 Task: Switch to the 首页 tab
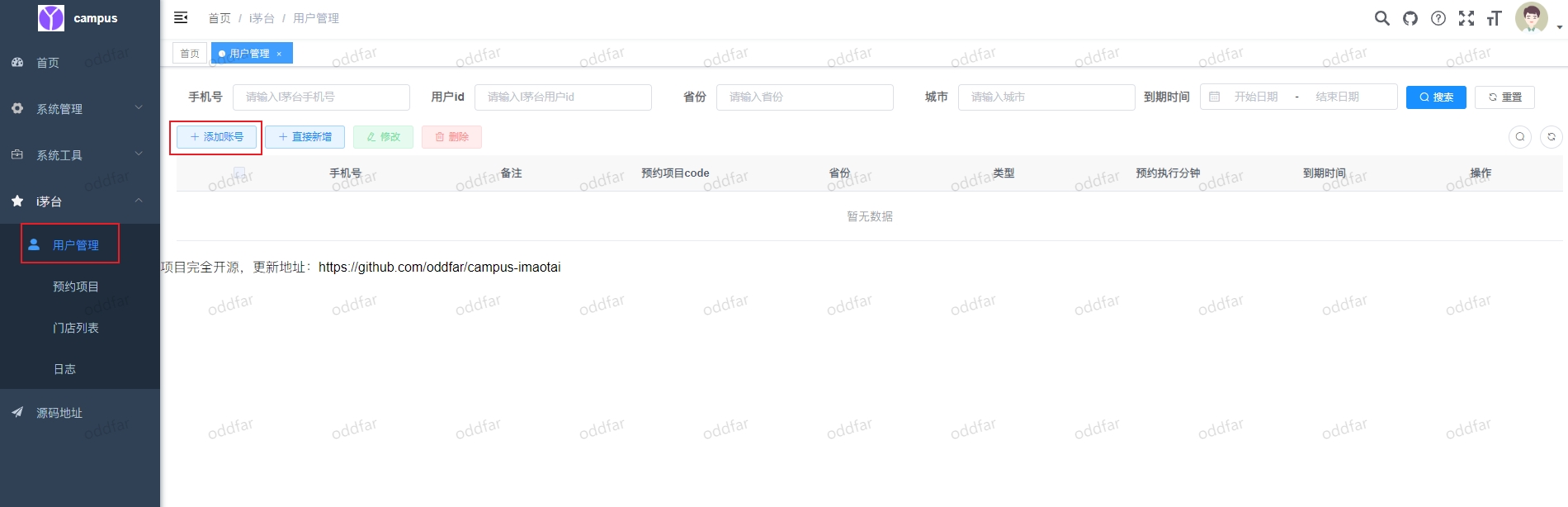190,54
